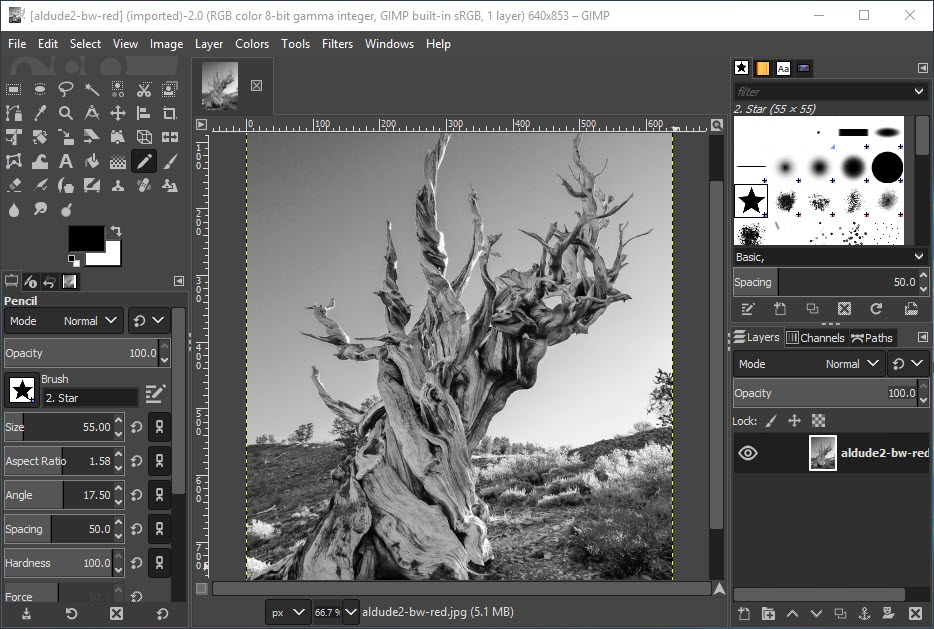Open the Filters menu

coord(337,44)
